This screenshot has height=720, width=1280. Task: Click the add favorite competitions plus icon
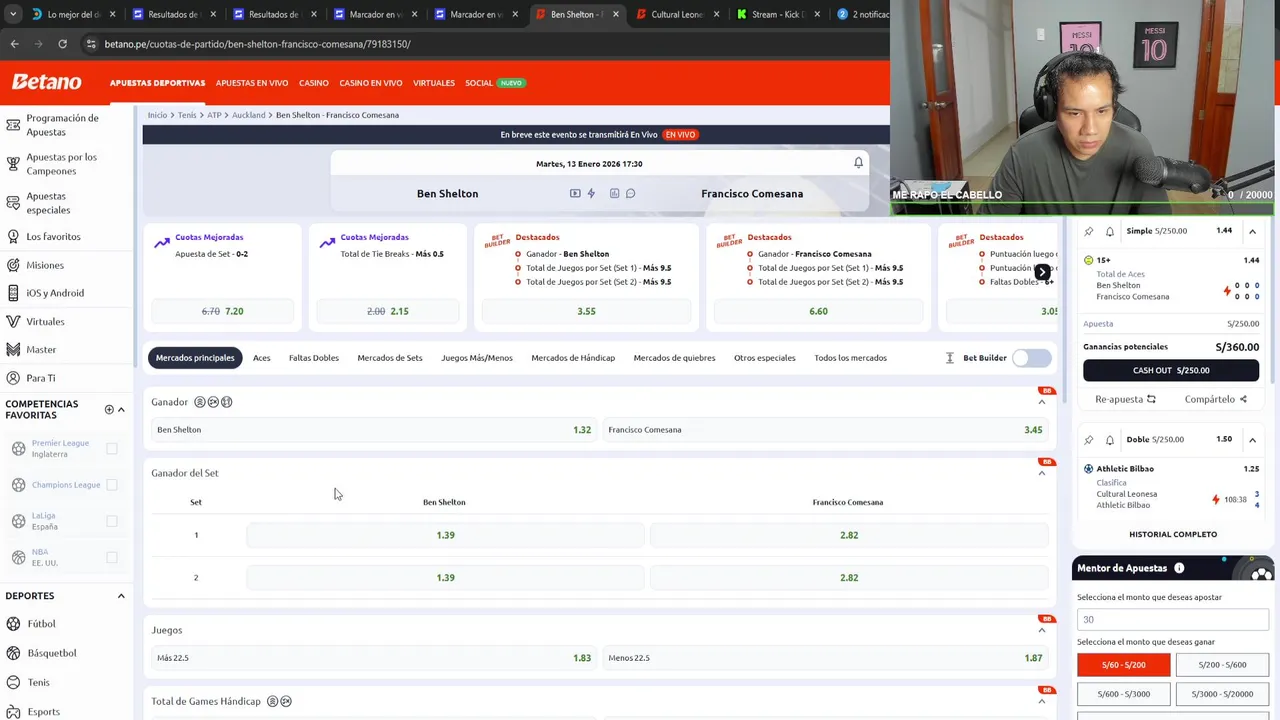point(109,409)
